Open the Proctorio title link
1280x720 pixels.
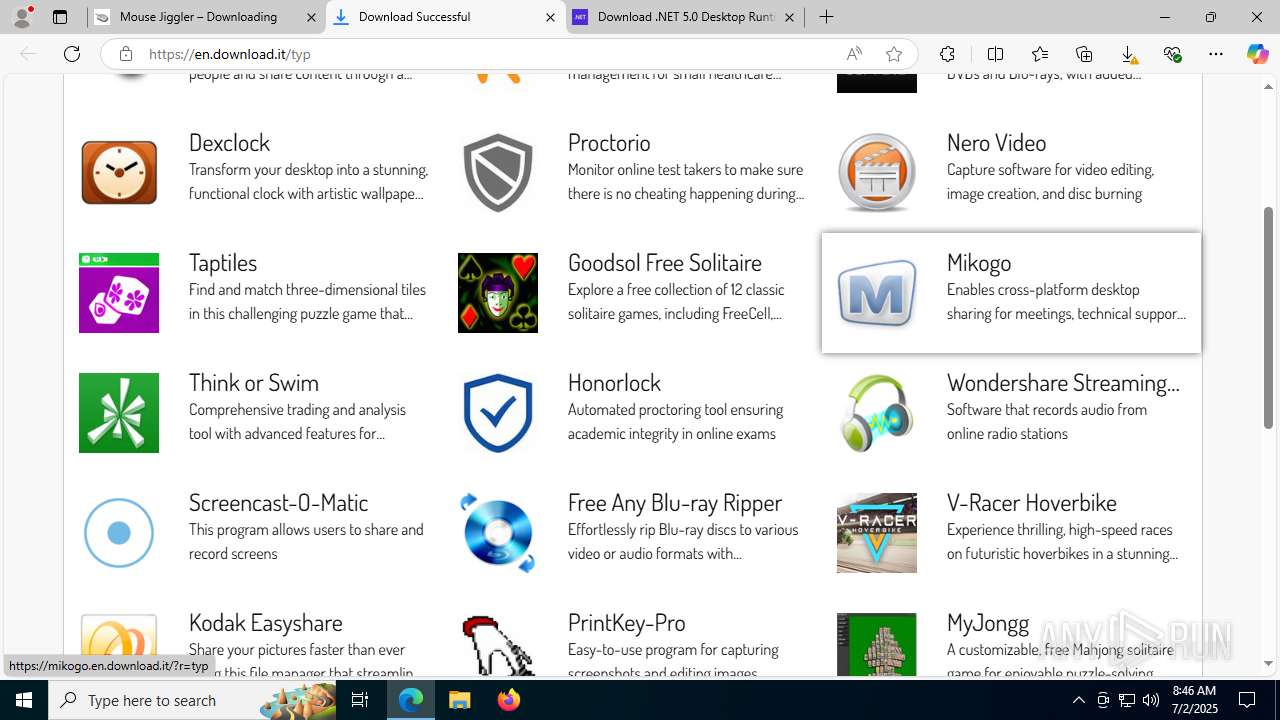(609, 142)
